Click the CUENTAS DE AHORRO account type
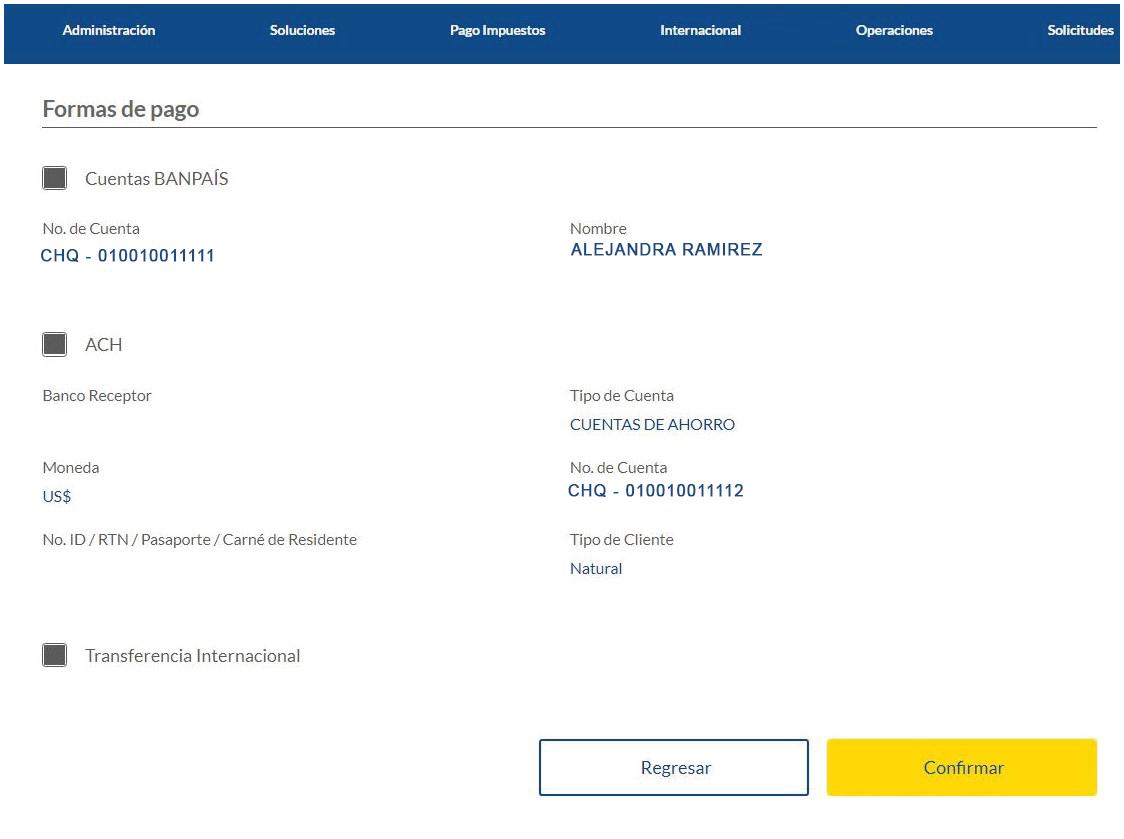The width and height of the screenshot is (1124, 839). tap(652, 425)
